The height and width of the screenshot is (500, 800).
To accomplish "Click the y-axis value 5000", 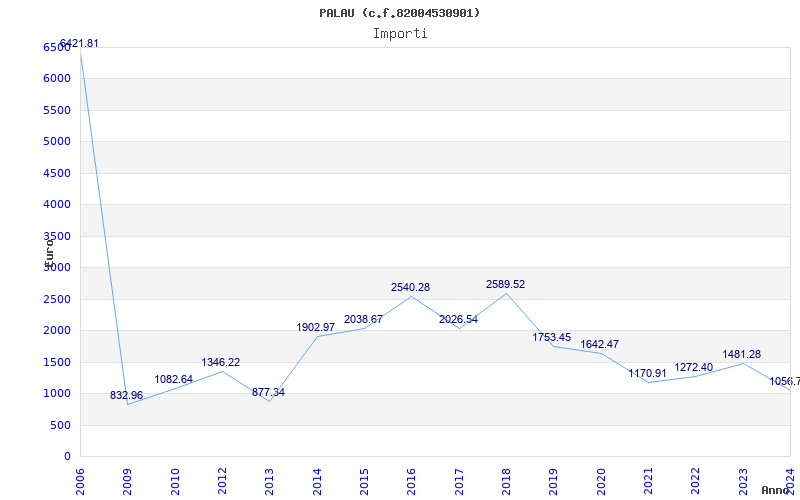I will pyautogui.click(x=57, y=141).
